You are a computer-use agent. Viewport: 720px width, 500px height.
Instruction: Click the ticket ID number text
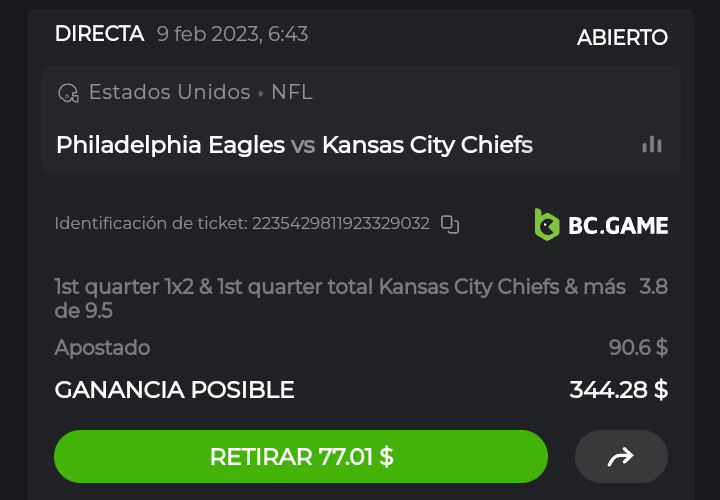(342, 224)
